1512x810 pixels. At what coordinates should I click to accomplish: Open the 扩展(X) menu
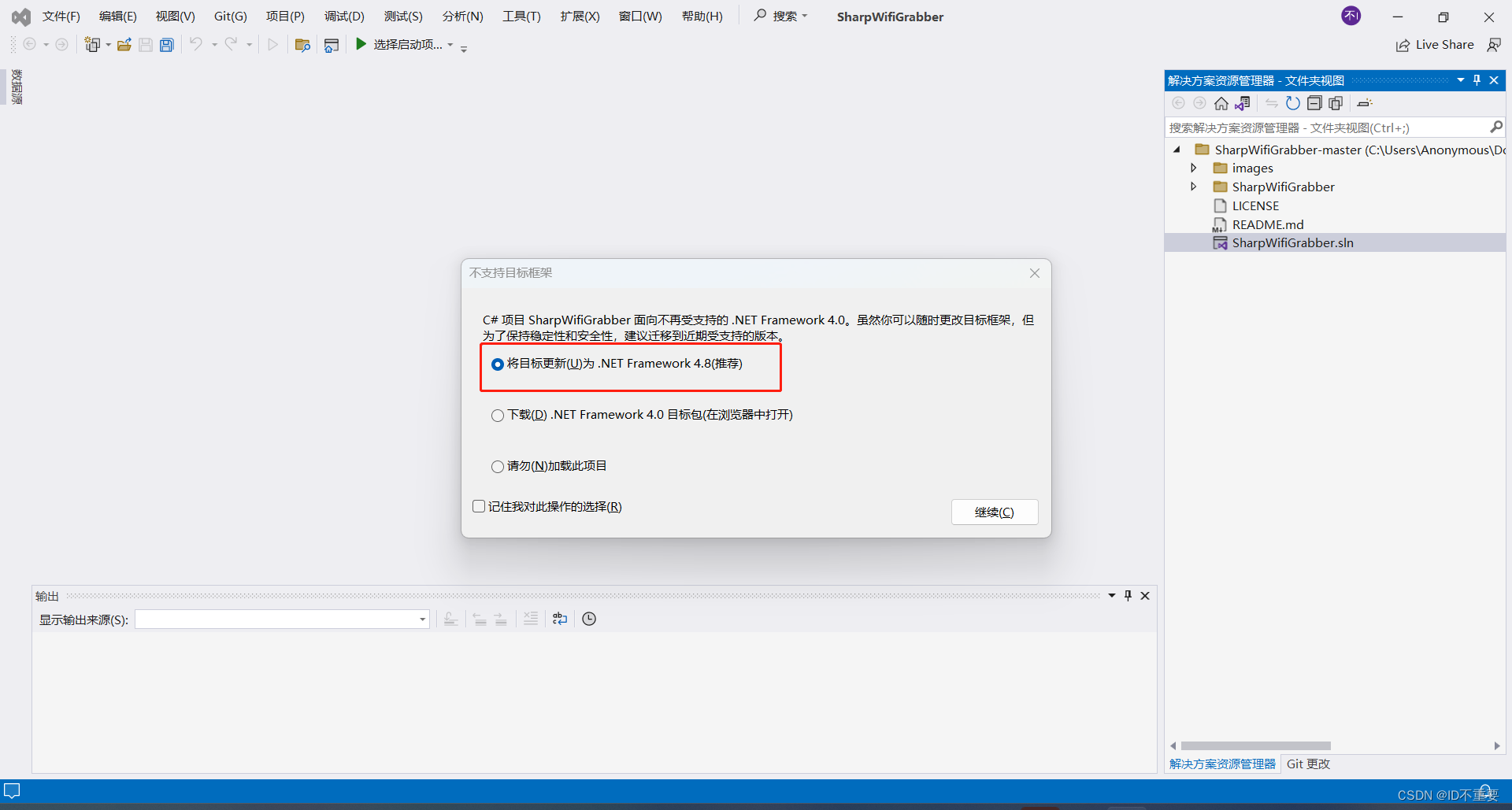[580, 16]
